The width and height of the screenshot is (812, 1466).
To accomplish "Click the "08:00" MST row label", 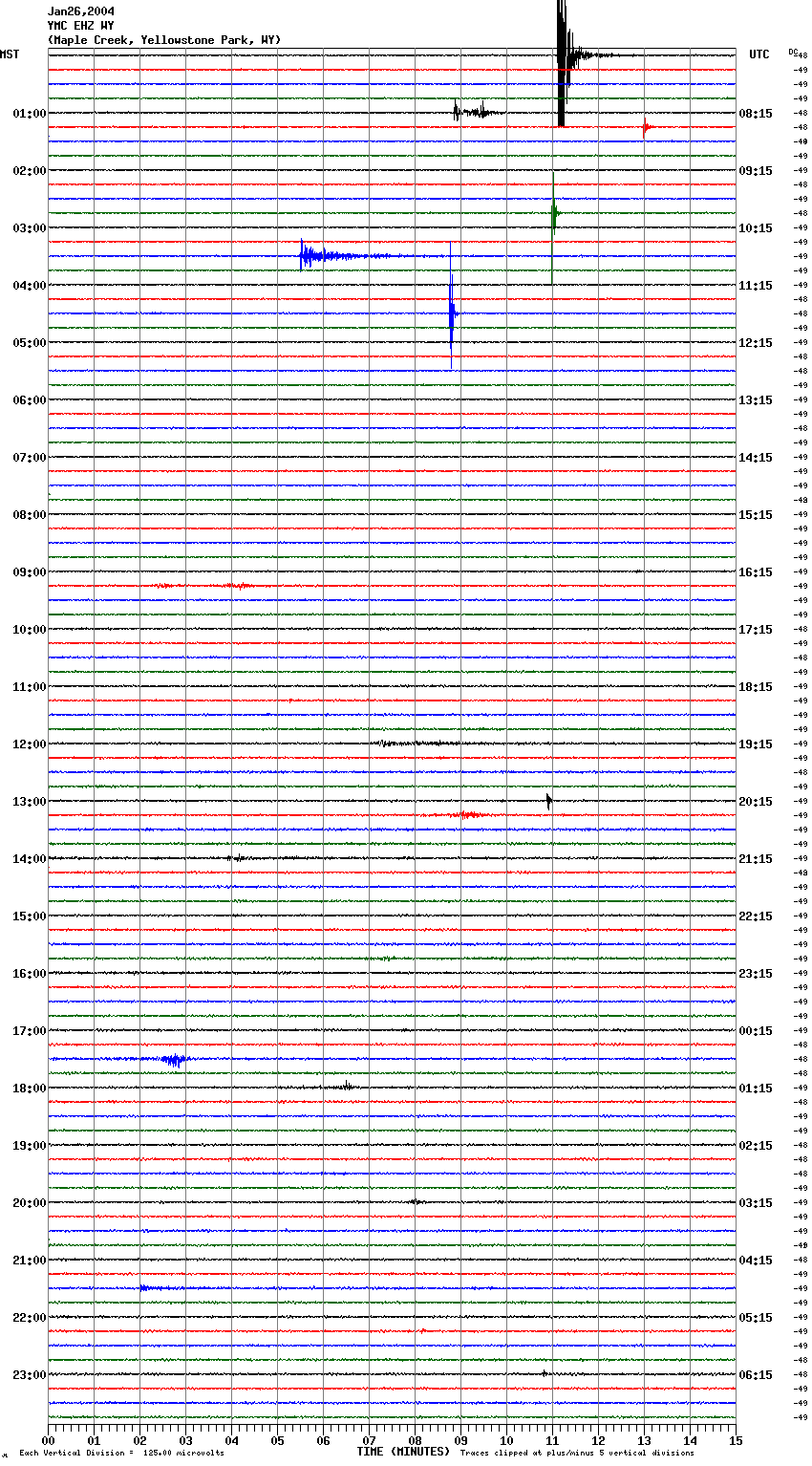I will click(30, 515).
